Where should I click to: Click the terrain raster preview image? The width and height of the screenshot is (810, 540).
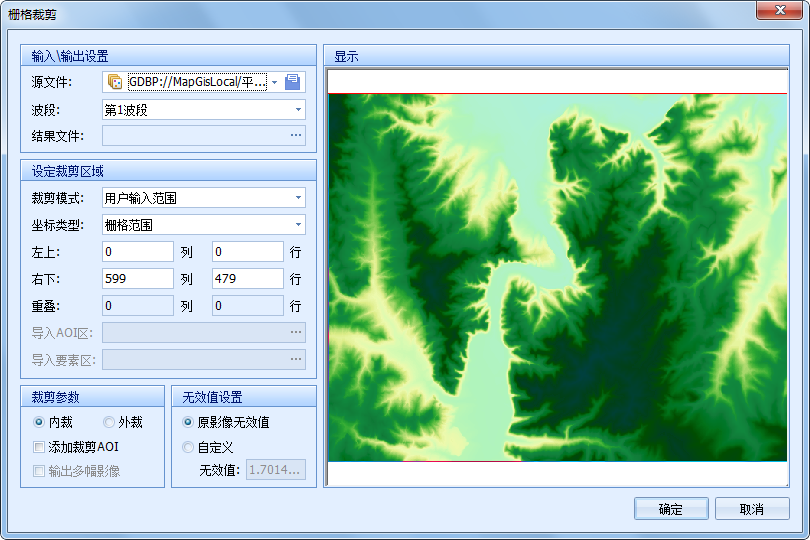558,277
